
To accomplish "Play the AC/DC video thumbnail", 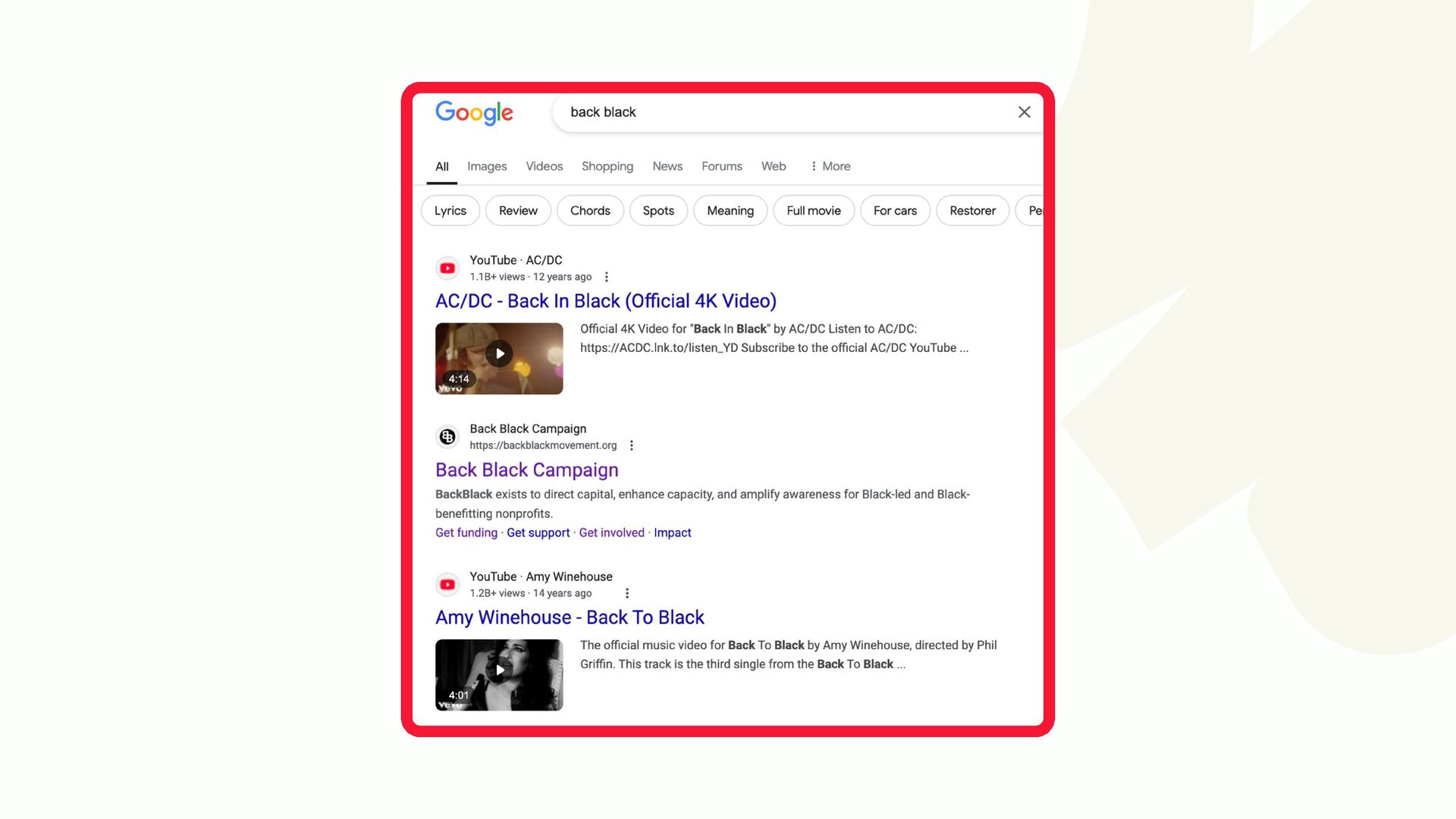I will point(499,359).
